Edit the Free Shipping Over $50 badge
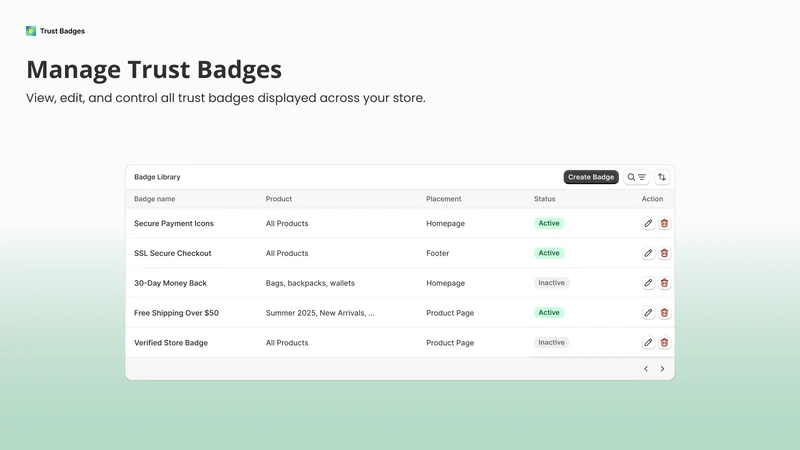The width and height of the screenshot is (800, 450). [x=648, y=313]
